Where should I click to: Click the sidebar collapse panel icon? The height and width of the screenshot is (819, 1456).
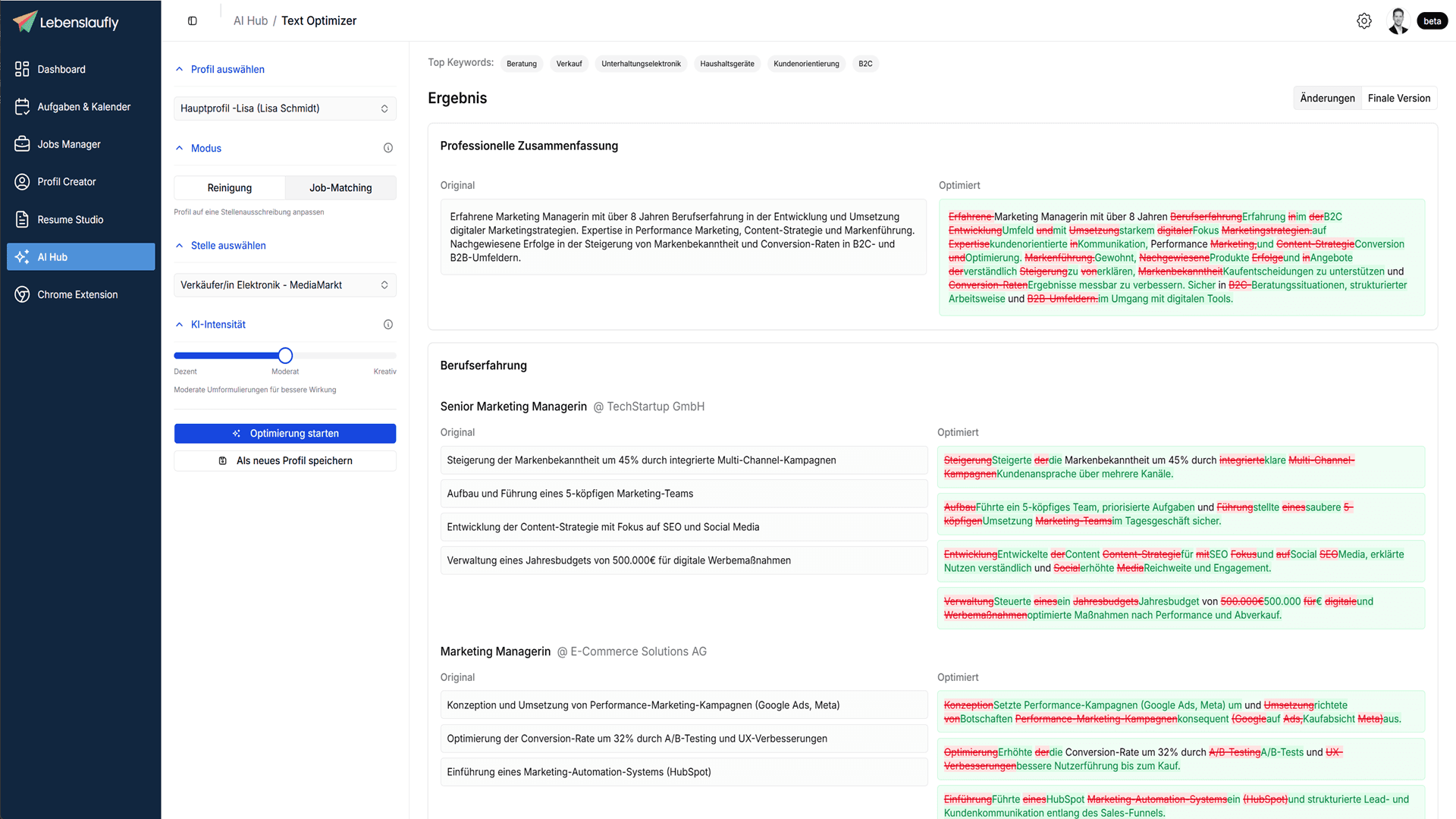193,21
